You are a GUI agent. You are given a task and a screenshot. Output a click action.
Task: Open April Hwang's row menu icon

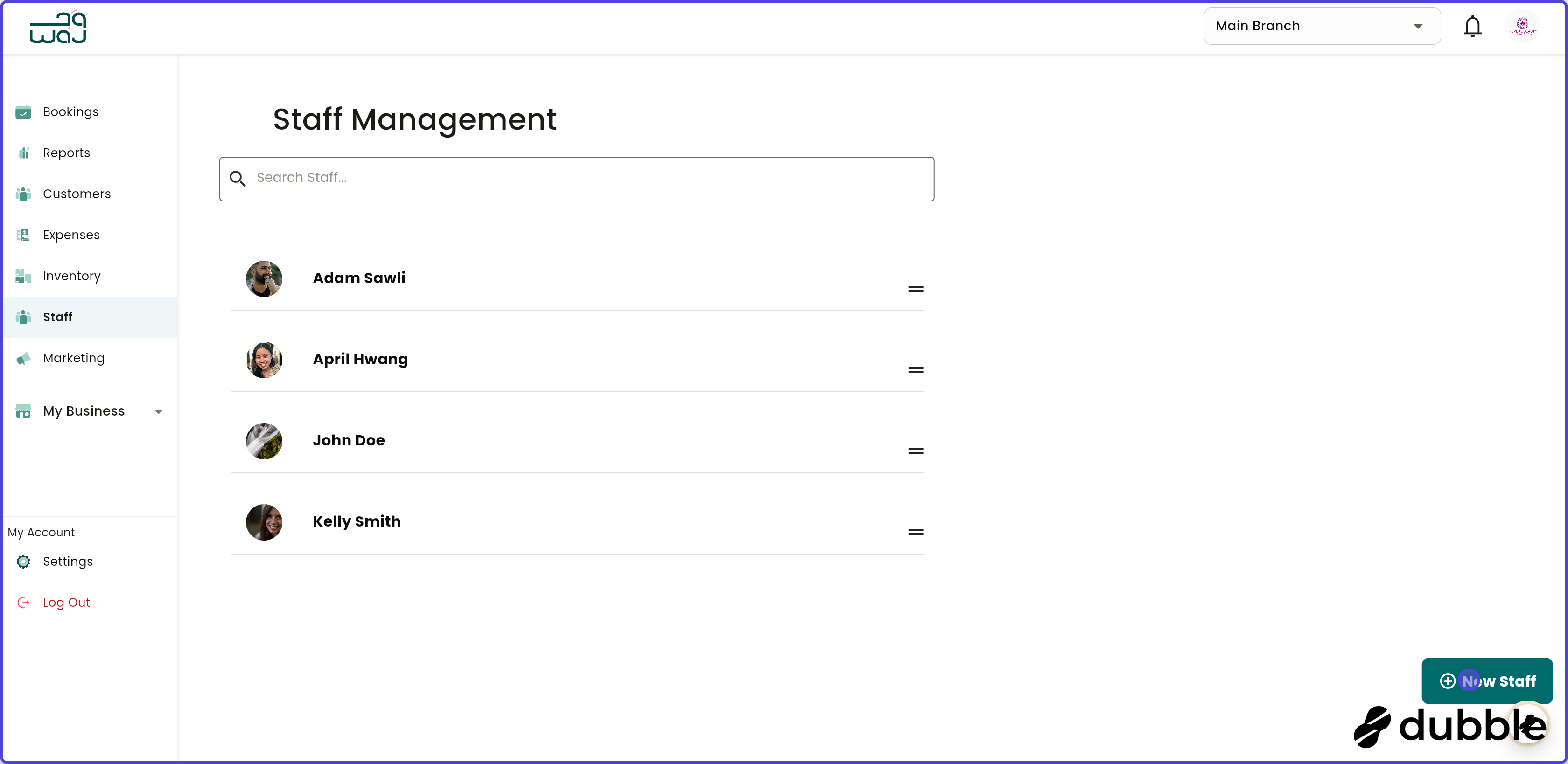pyautogui.click(x=916, y=370)
